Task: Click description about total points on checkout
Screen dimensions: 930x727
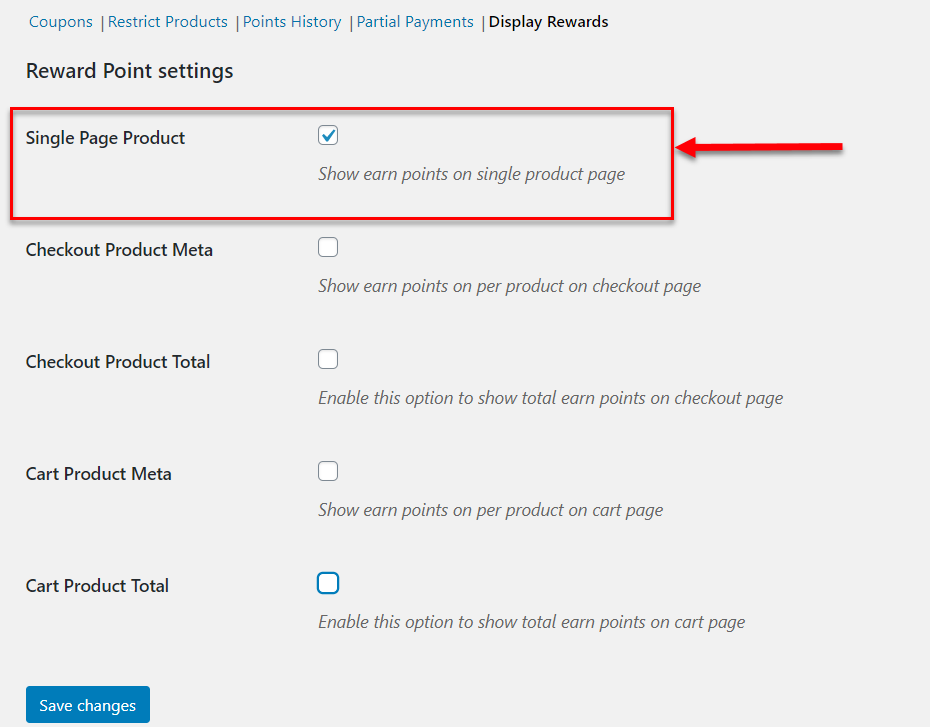Action: click(550, 398)
